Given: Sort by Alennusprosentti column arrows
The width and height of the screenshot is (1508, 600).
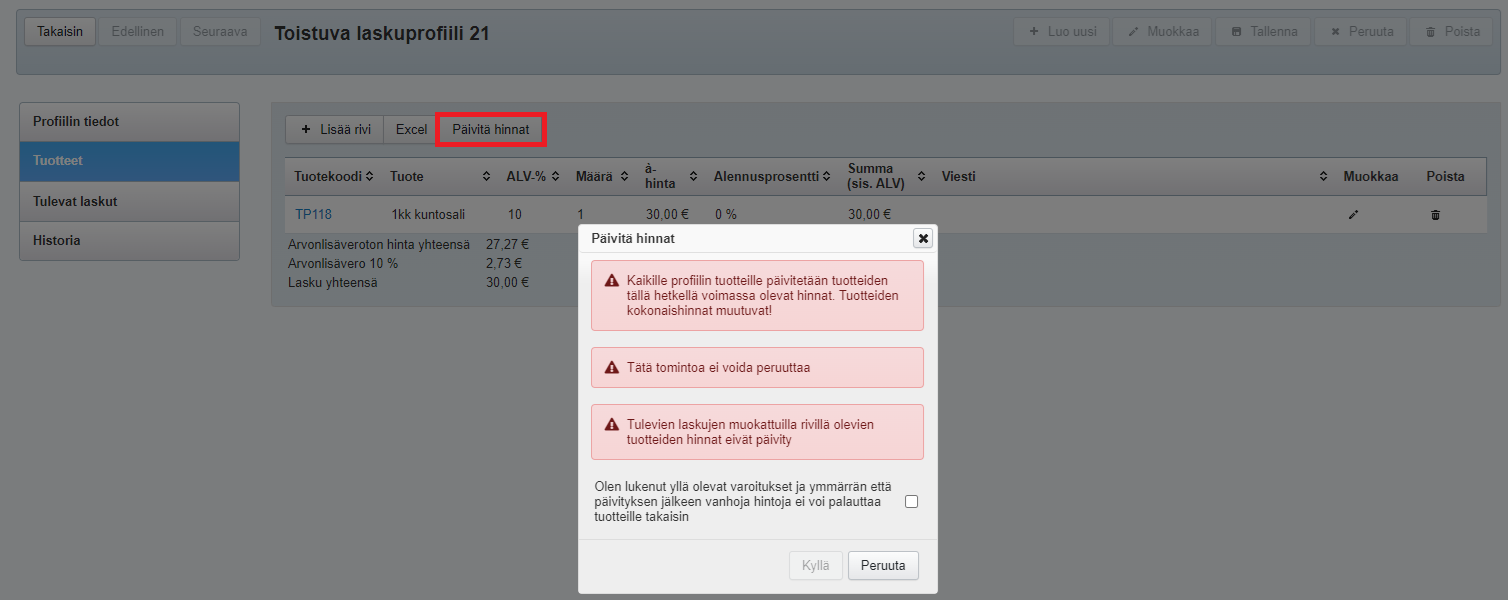Looking at the screenshot, I should click(x=827, y=177).
